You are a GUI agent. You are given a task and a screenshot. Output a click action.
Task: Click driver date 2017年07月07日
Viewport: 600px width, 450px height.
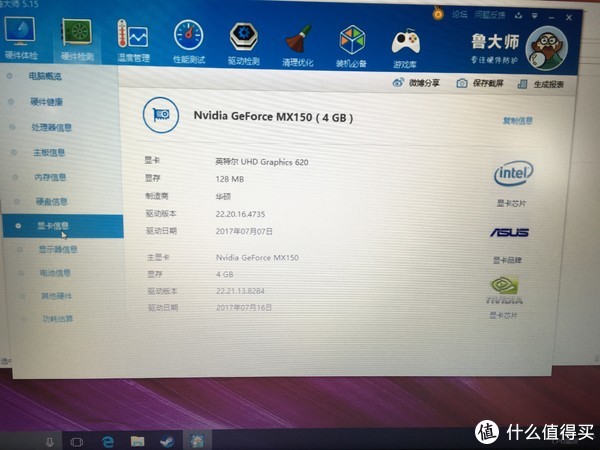tap(244, 232)
